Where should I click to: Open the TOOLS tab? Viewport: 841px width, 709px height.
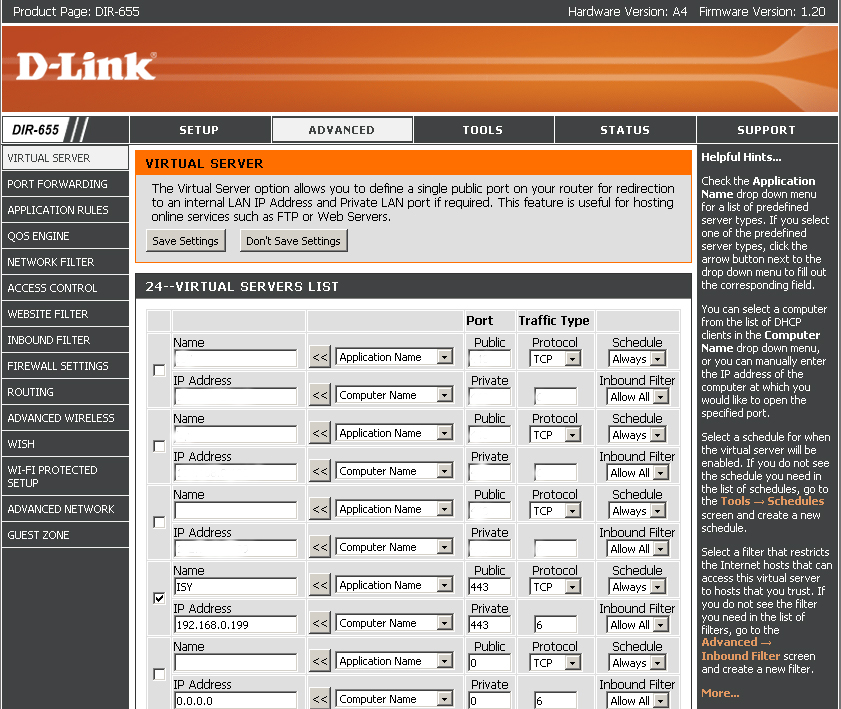483,130
